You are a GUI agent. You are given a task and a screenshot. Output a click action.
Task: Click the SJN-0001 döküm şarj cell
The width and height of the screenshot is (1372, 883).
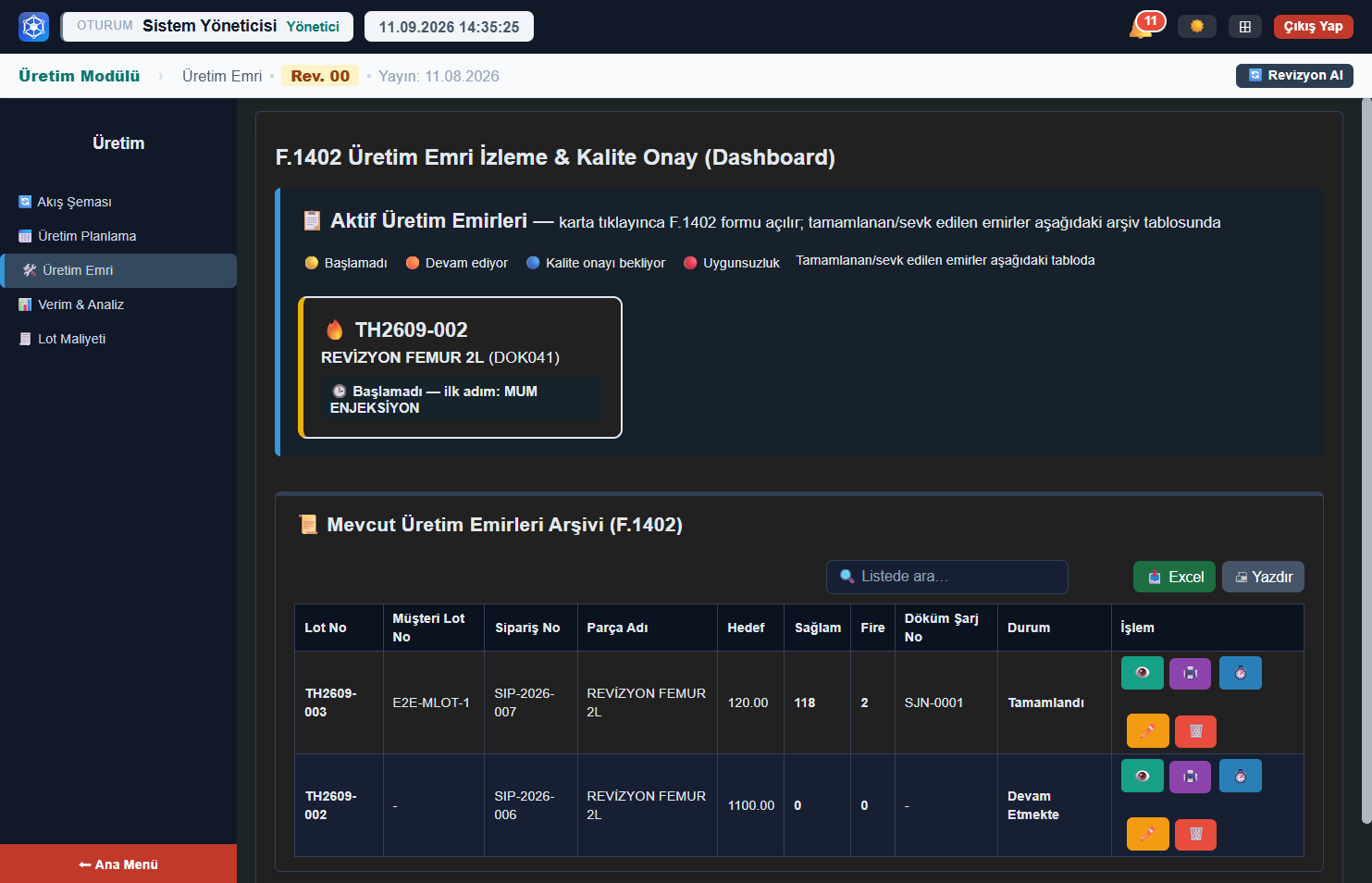[x=946, y=703]
